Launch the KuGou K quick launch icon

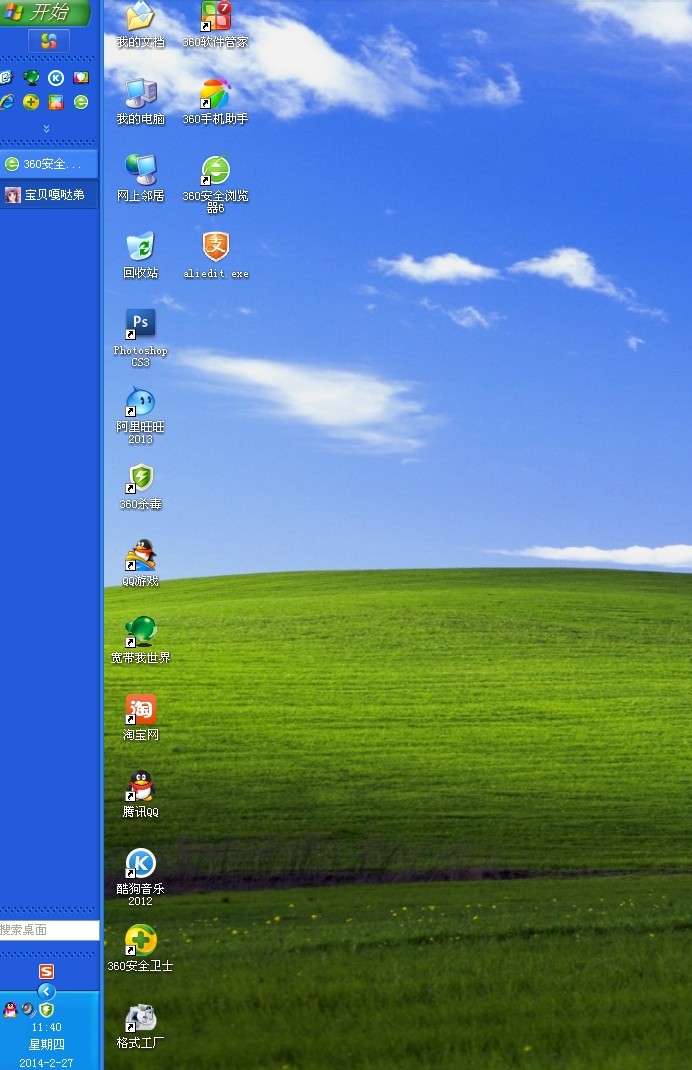pos(56,78)
